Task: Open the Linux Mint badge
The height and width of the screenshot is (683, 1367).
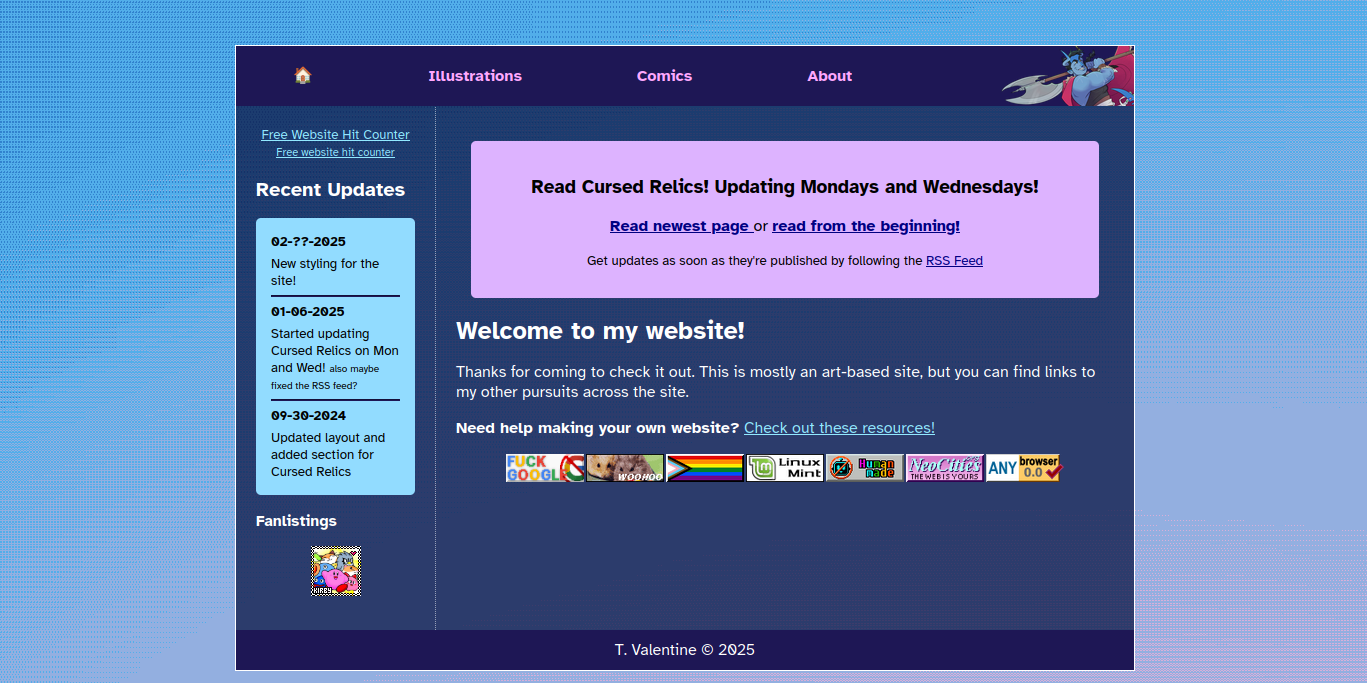Action: pos(785,468)
